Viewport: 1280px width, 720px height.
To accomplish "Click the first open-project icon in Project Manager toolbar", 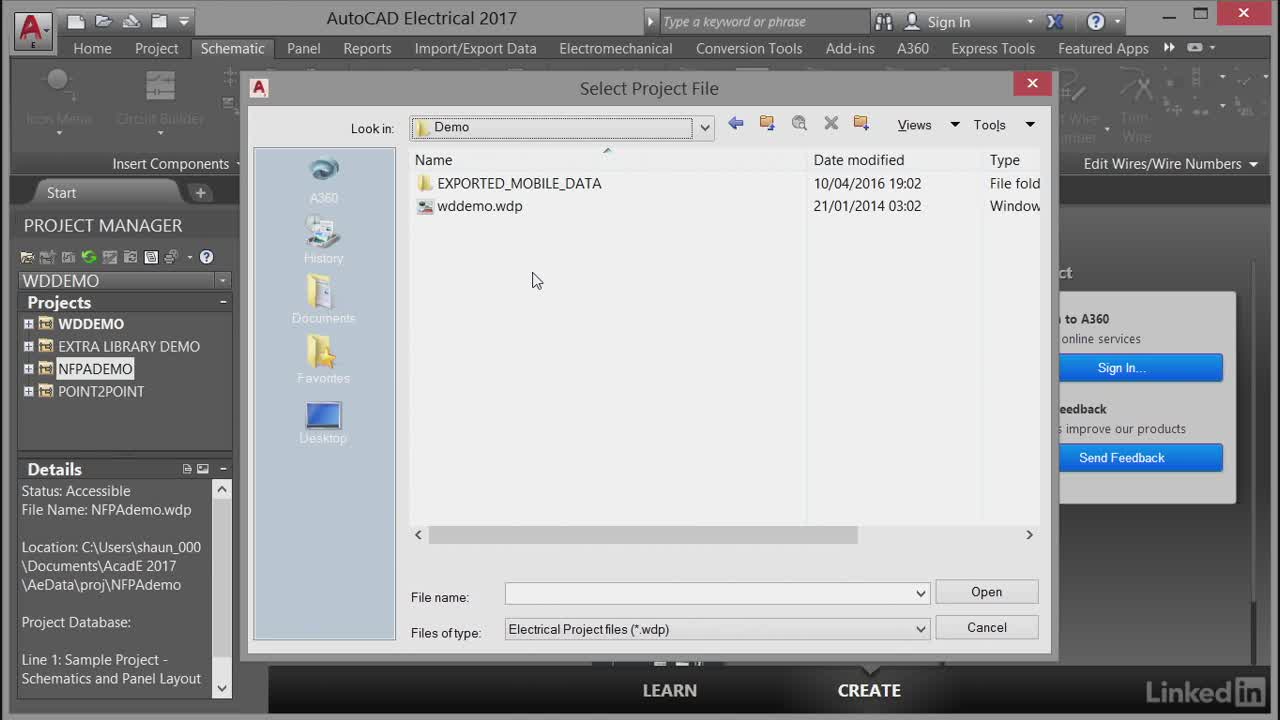I will (x=28, y=257).
